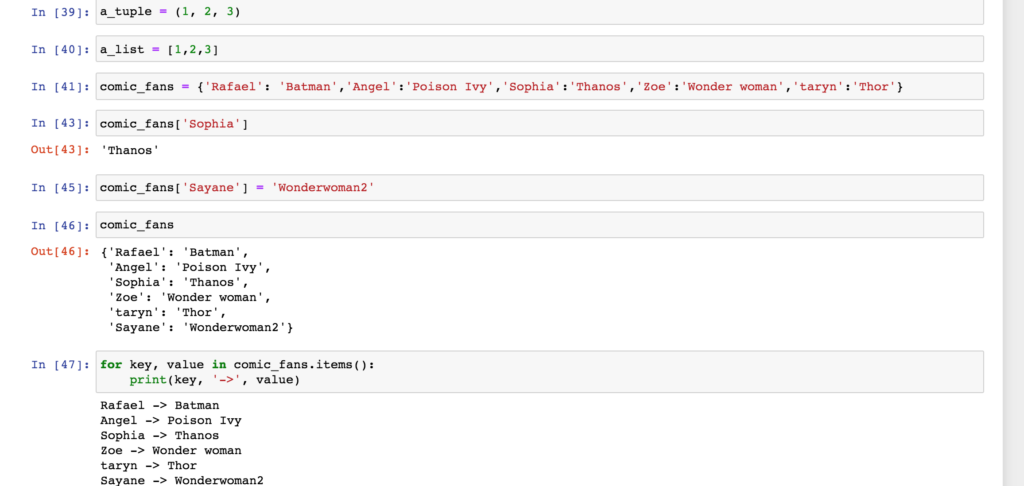Click the a_tuple code cell
Viewport: 1024px width, 486px height.
click(539, 12)
